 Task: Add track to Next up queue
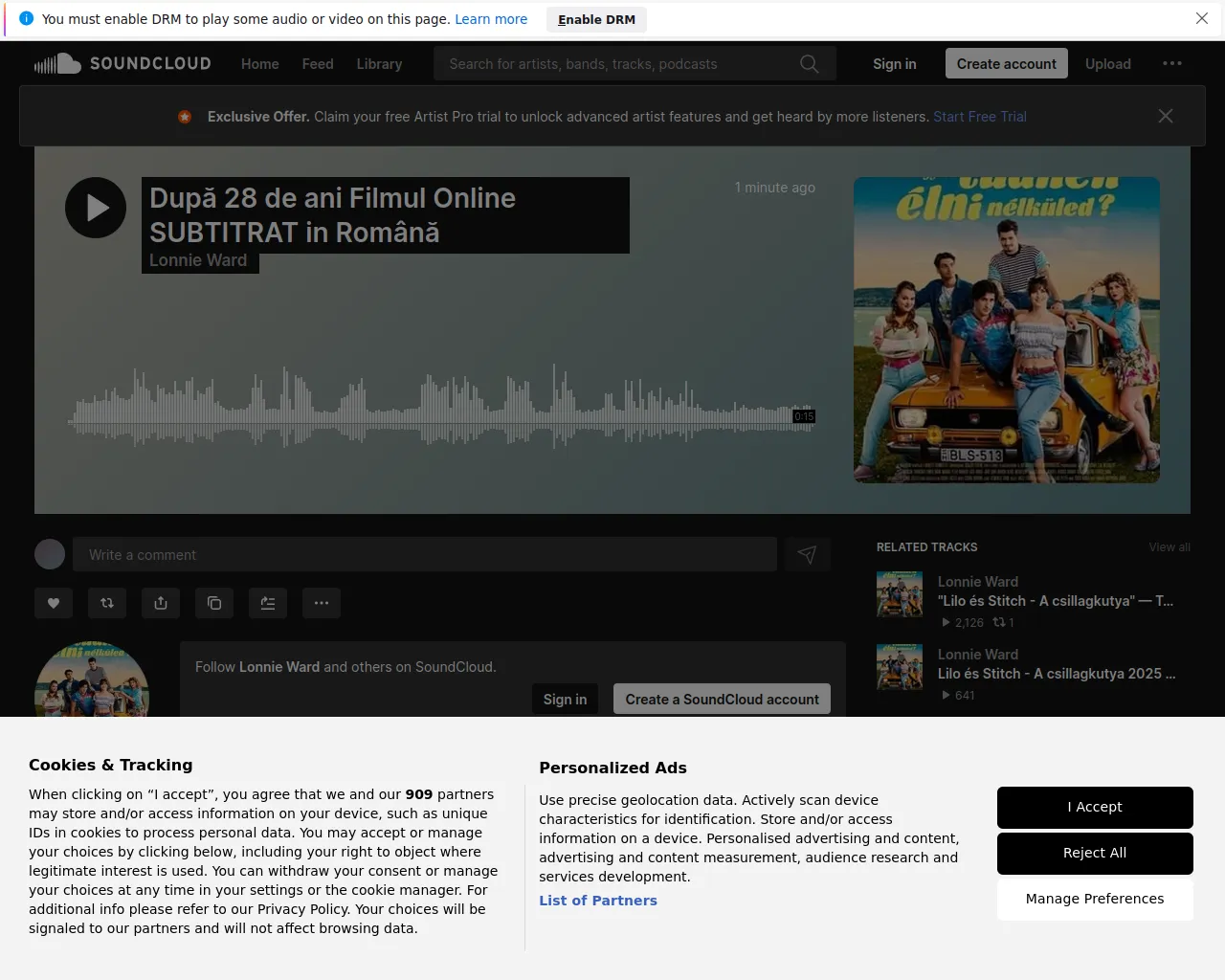click(x=268, y=603)
